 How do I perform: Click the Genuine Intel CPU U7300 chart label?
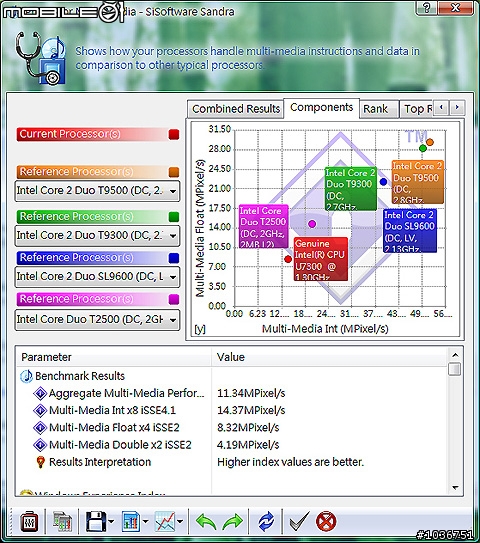(x=321, y=259)
